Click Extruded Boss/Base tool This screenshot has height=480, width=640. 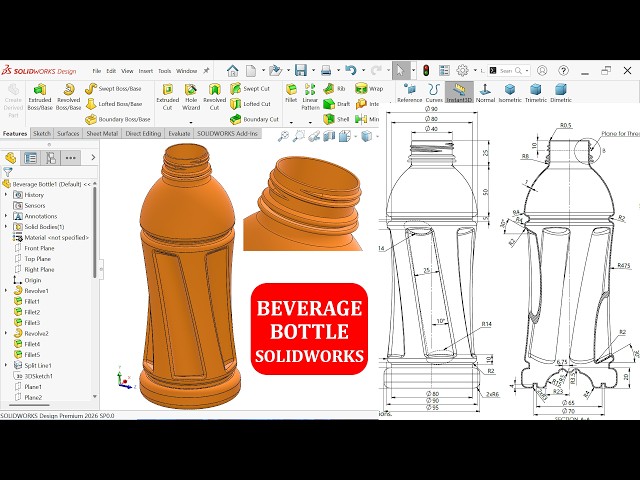pyautogui.click(x=40, y=97)
